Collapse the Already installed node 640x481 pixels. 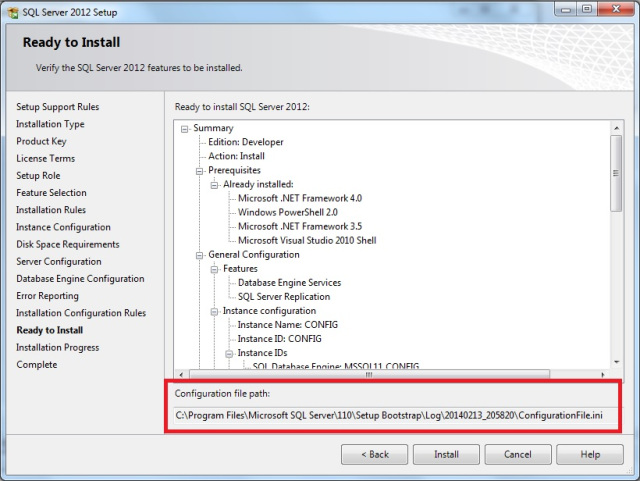(214, 185)
